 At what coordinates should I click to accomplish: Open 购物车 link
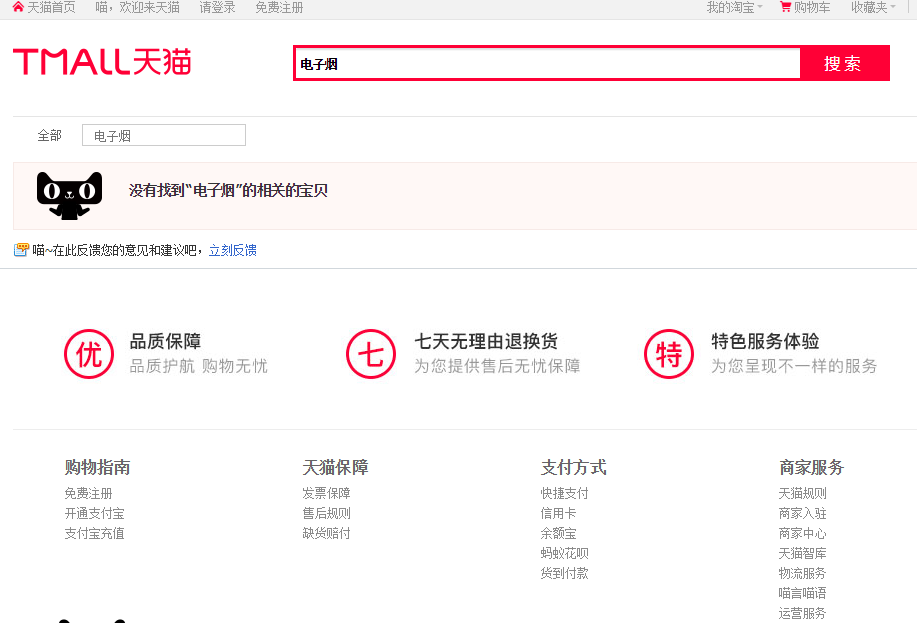click(812, 7)
